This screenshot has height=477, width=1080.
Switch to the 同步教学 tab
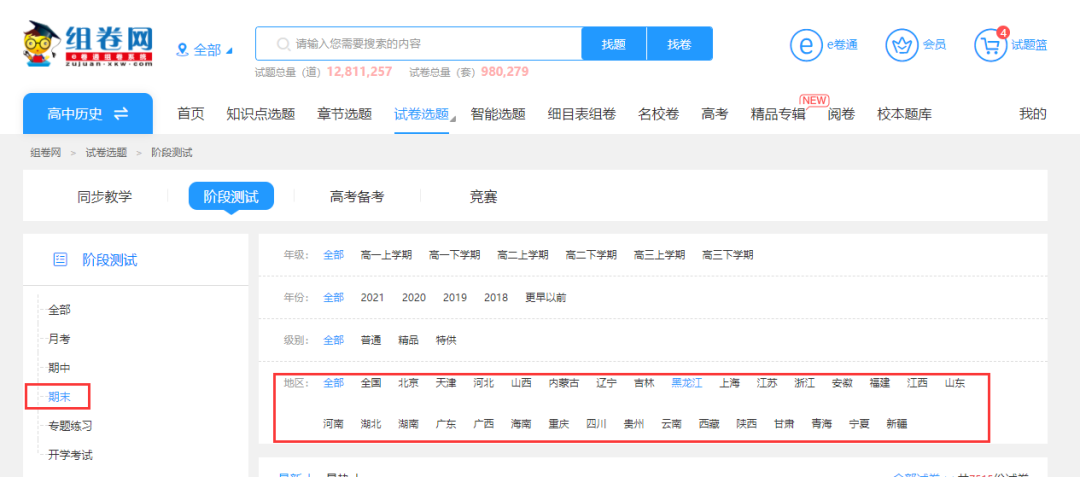tap(105, 197)
